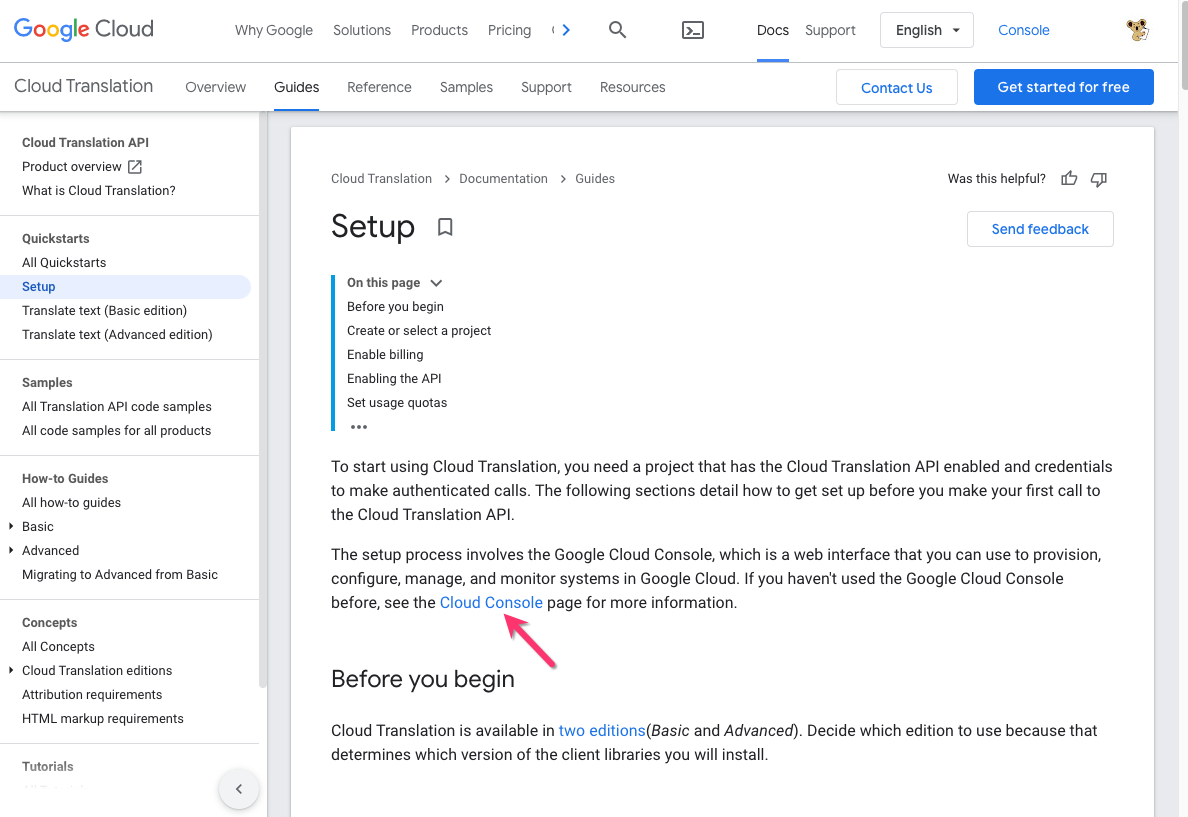This screenshot has height=817, width=1188.
Task: Switch to the Docs tab
Action: (773, 30)
